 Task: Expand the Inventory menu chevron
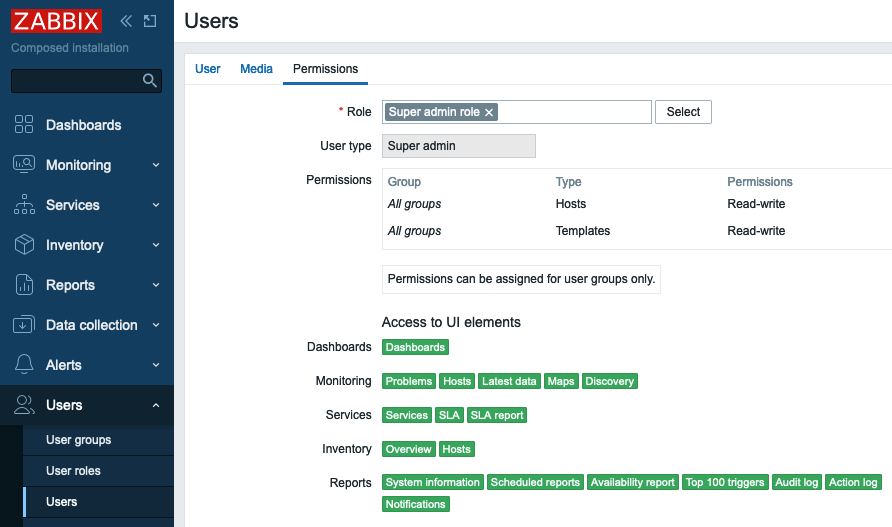[156, 245]
